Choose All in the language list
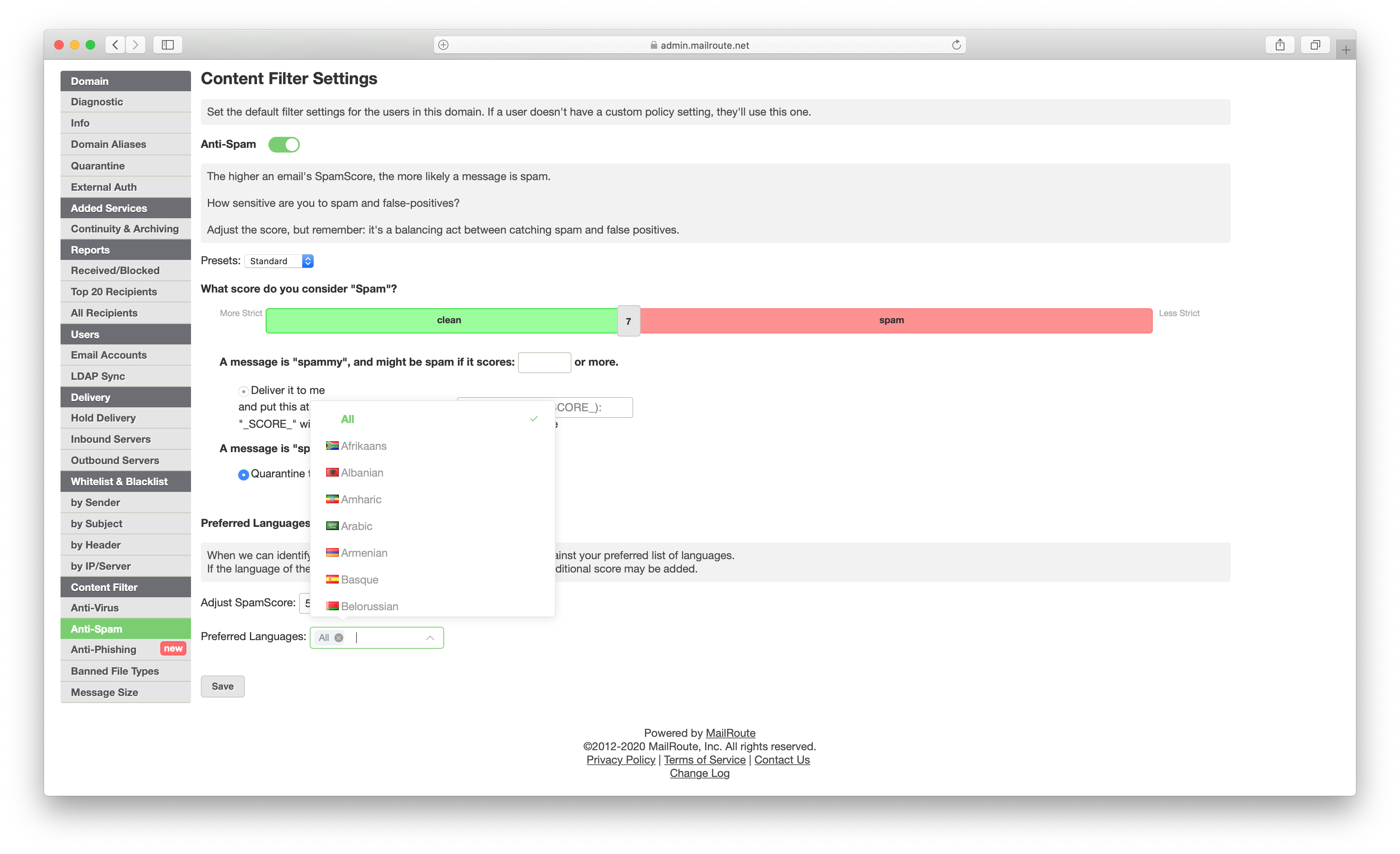This screenshot has height=854, width=1400. (432, 419)
